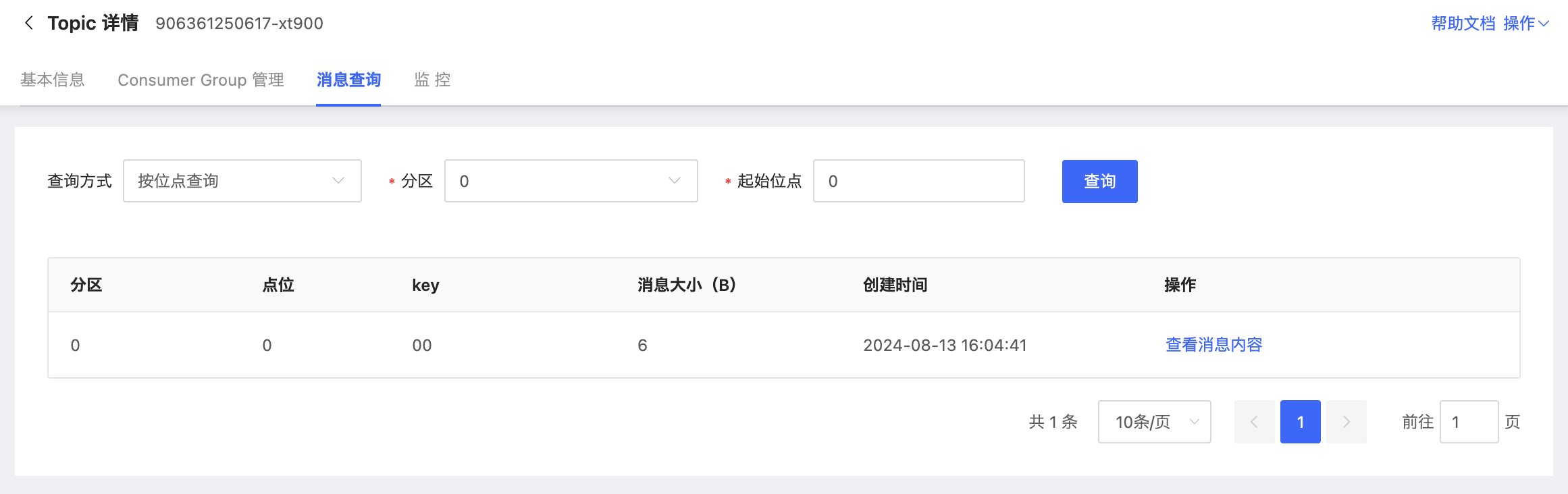Click the chevron next to 操作
Viewport: 1568px width, 494px height.
[x=1543, y=24]
